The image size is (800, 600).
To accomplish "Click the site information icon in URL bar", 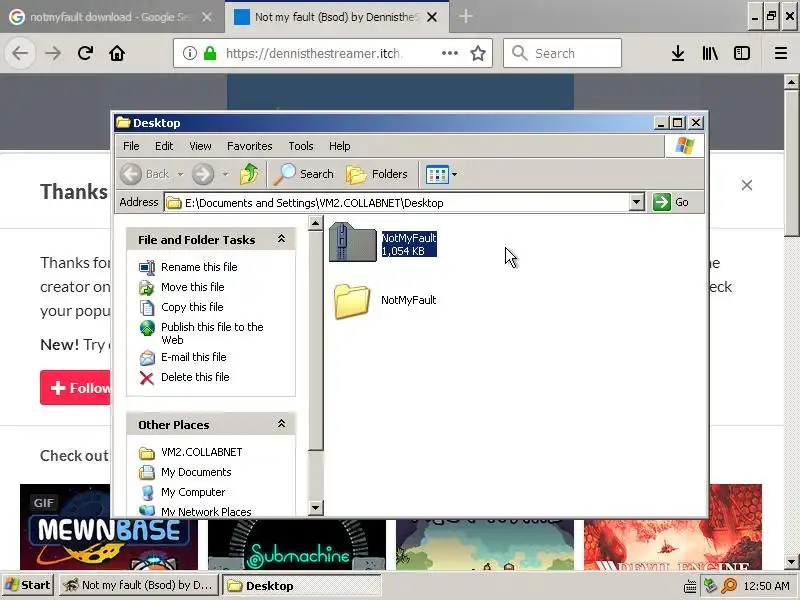I will pyautogui.click(x=189, y=53).
